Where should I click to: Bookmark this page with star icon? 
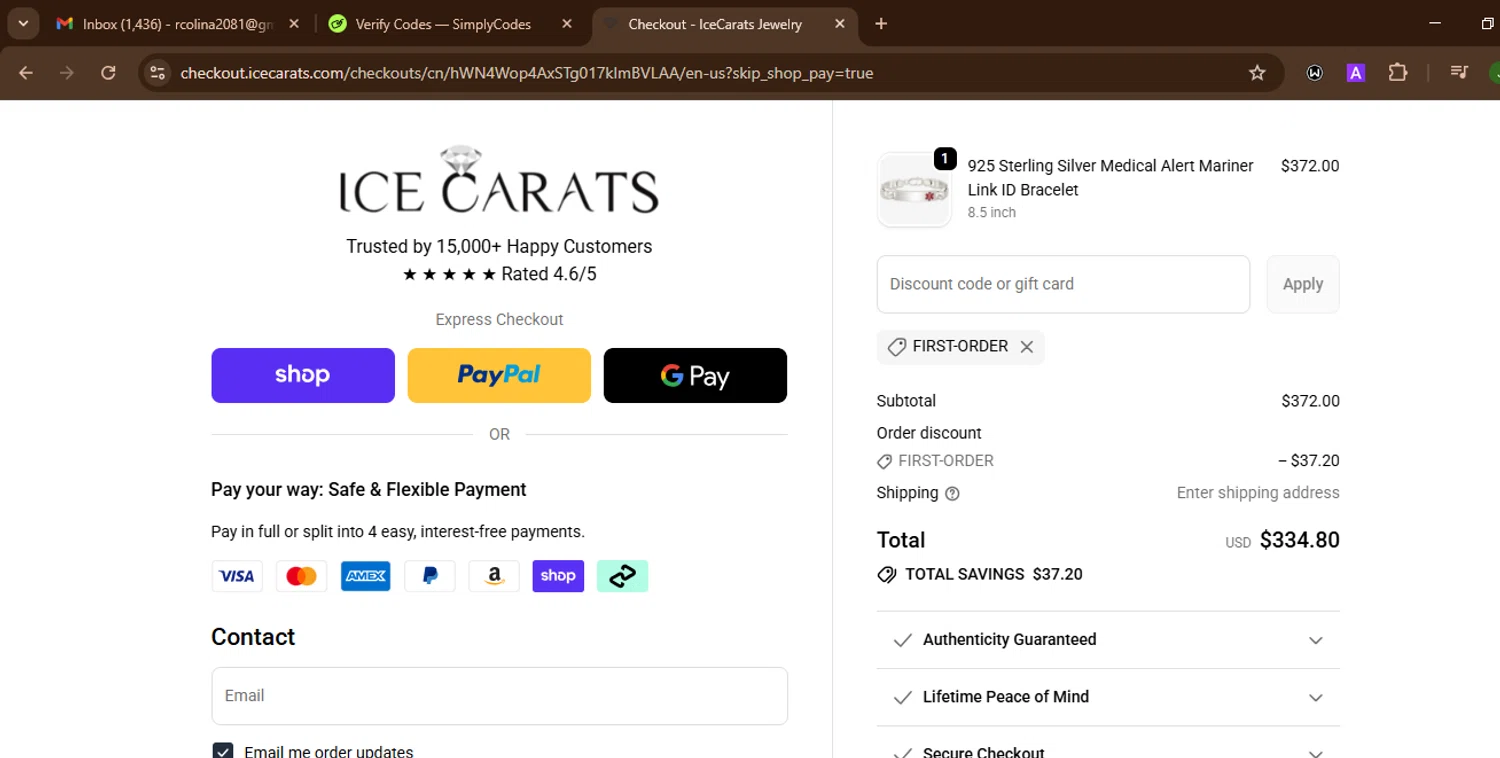click(x=1257, y=73)
